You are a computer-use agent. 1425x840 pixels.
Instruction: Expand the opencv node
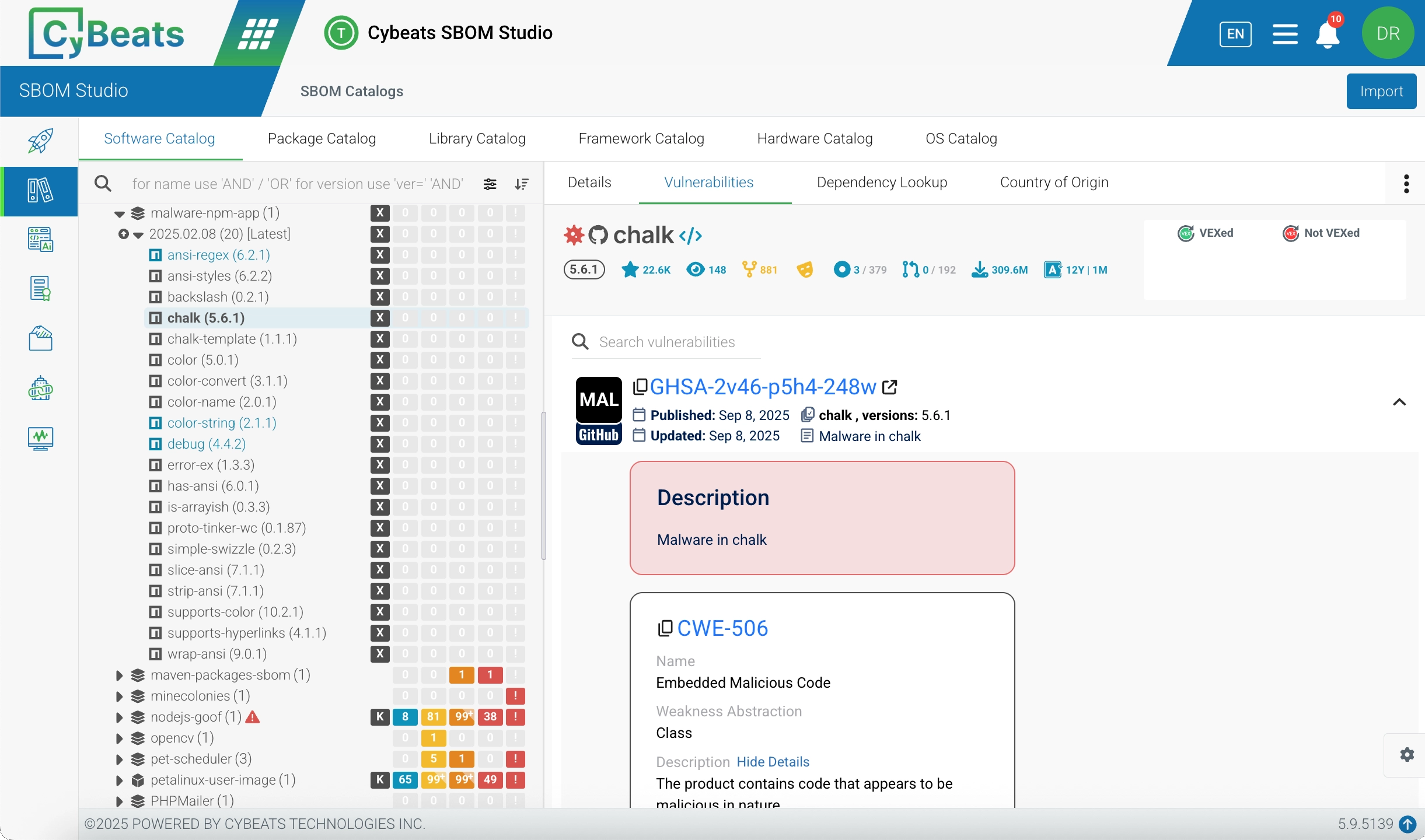(119, 738)
